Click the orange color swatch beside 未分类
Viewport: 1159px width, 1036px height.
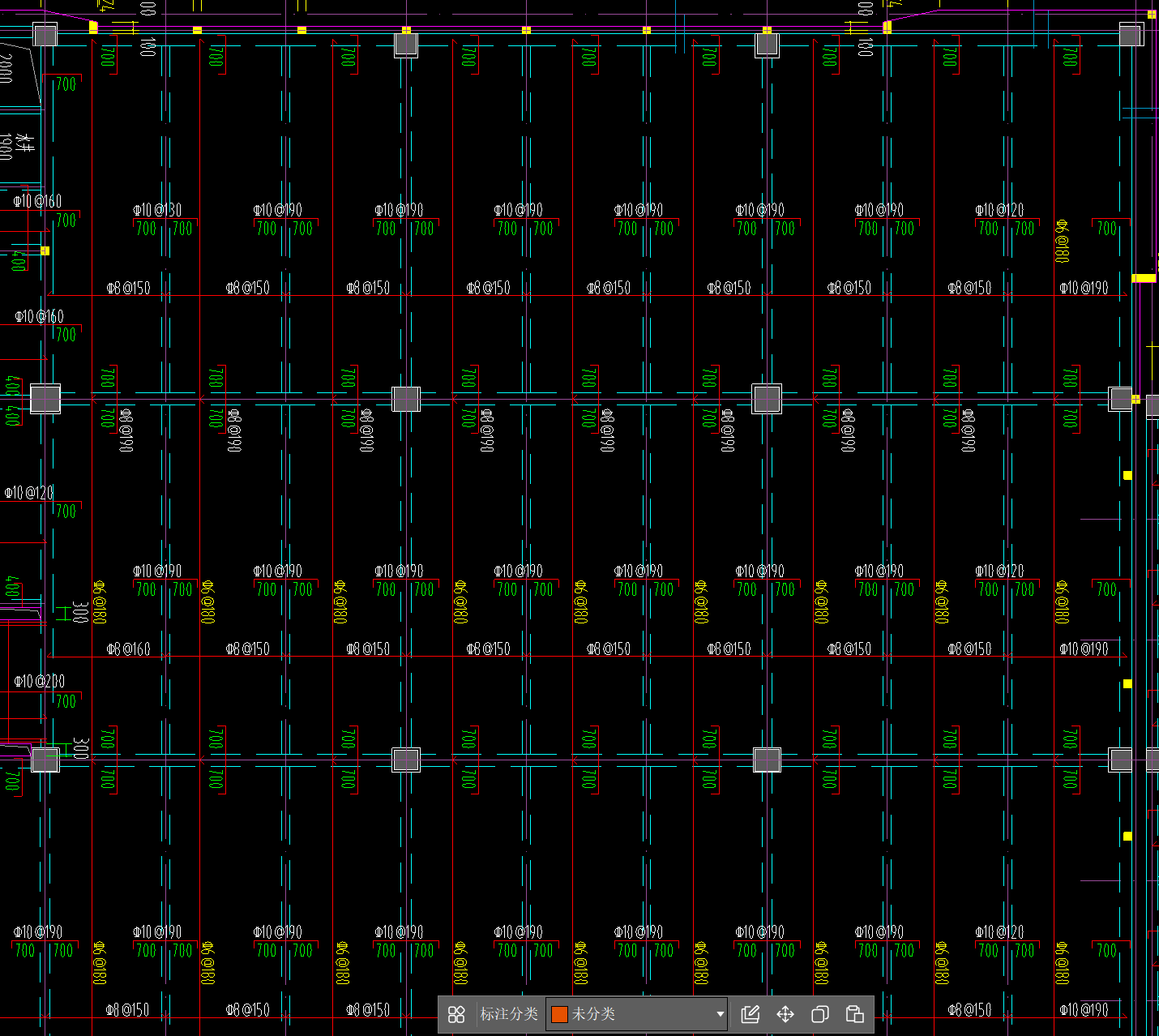559,1014
